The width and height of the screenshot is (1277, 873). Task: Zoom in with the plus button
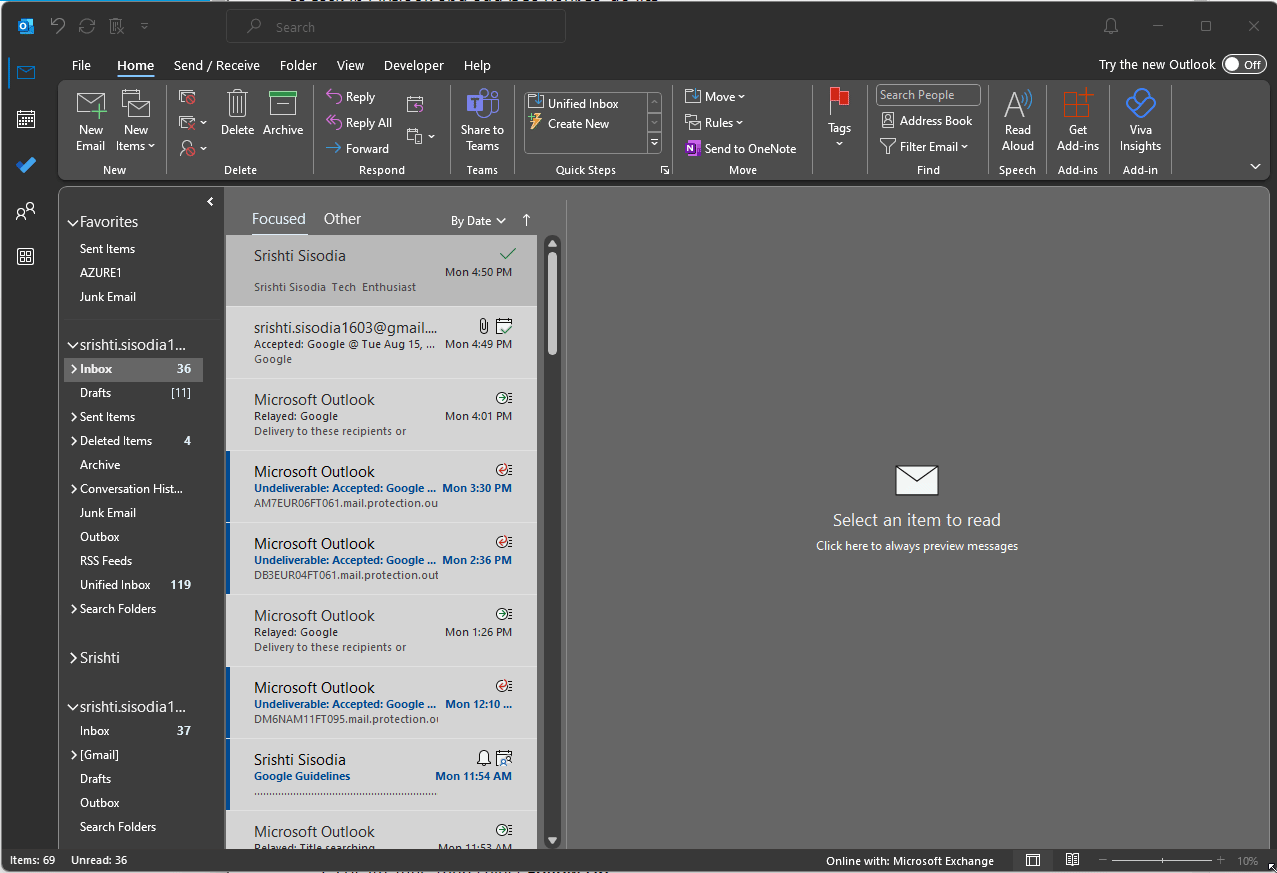click(1220, 860)
